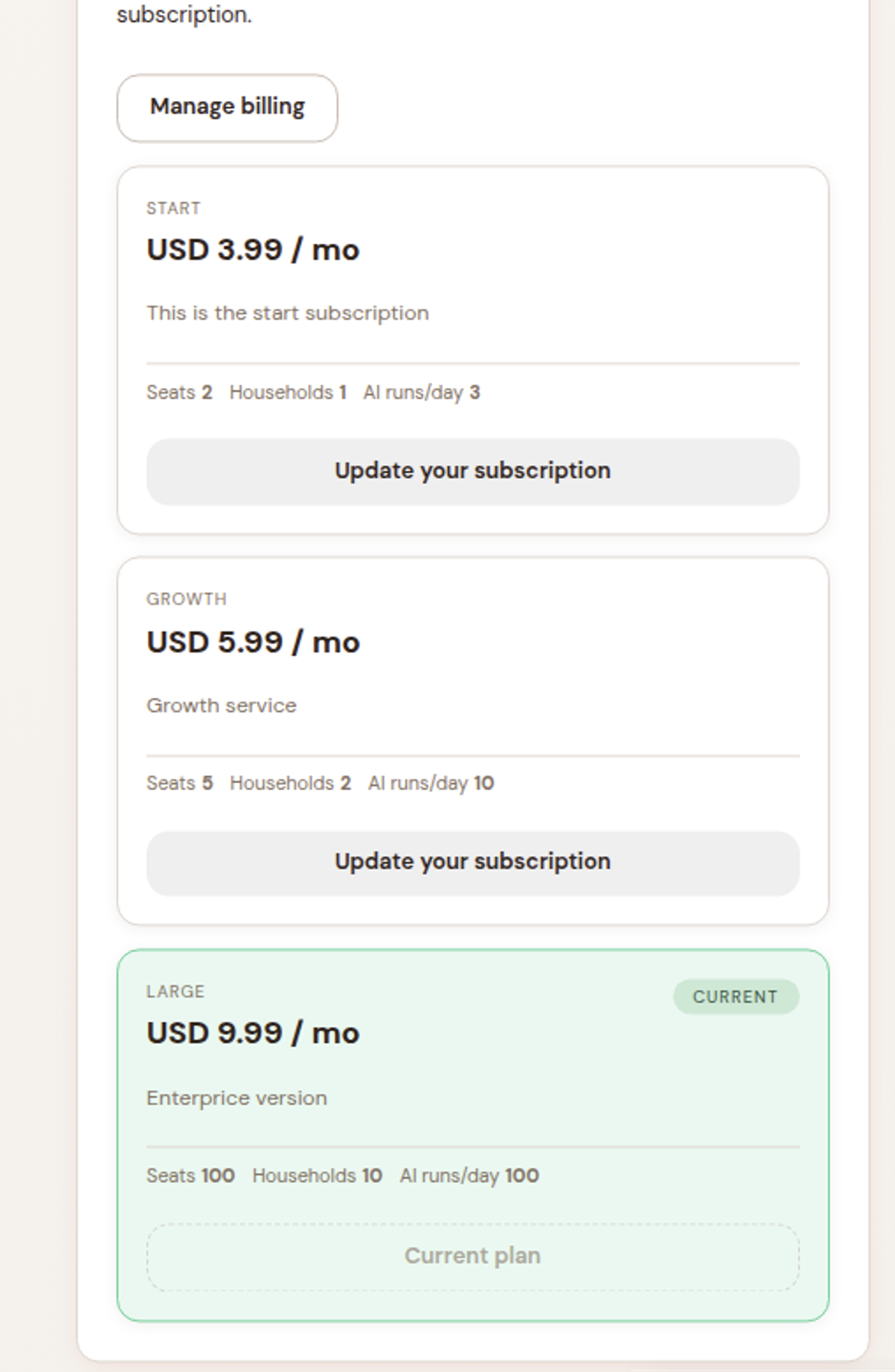Select the START plan title label

174,209
